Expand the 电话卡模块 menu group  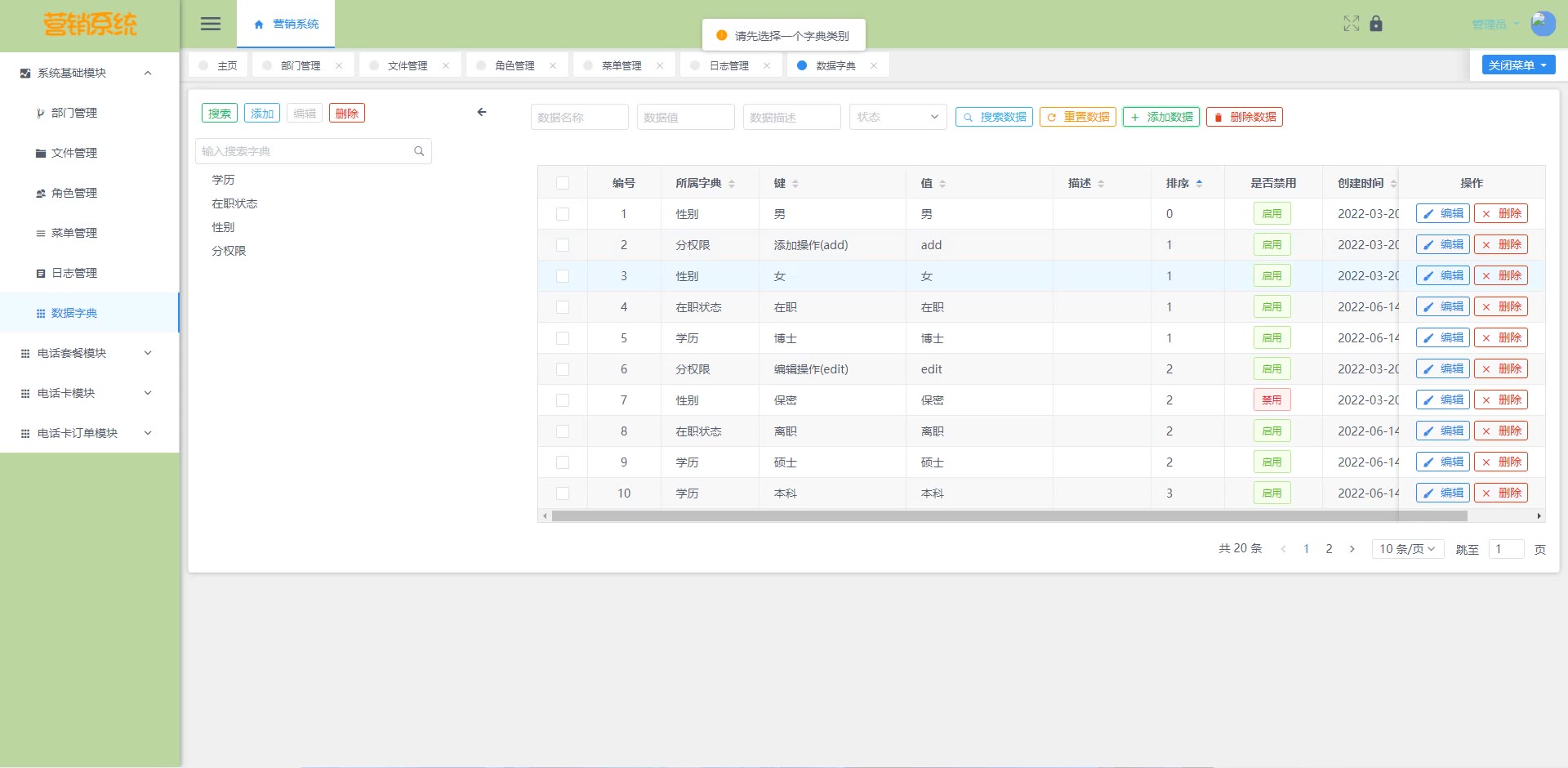[x=90, y=393]
